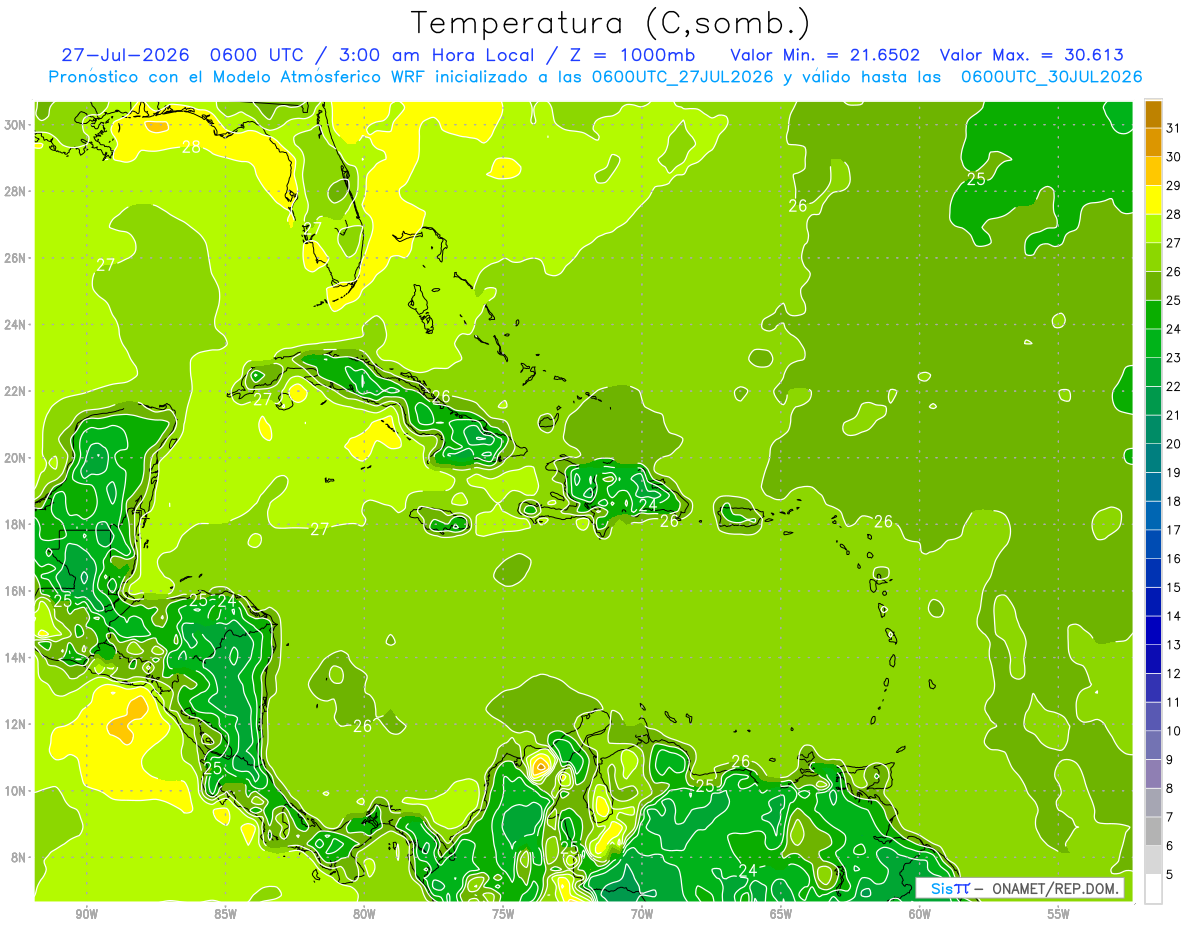The image size is (1200, 927).
Task: Click the legend value '22'
Action: 1174,387
